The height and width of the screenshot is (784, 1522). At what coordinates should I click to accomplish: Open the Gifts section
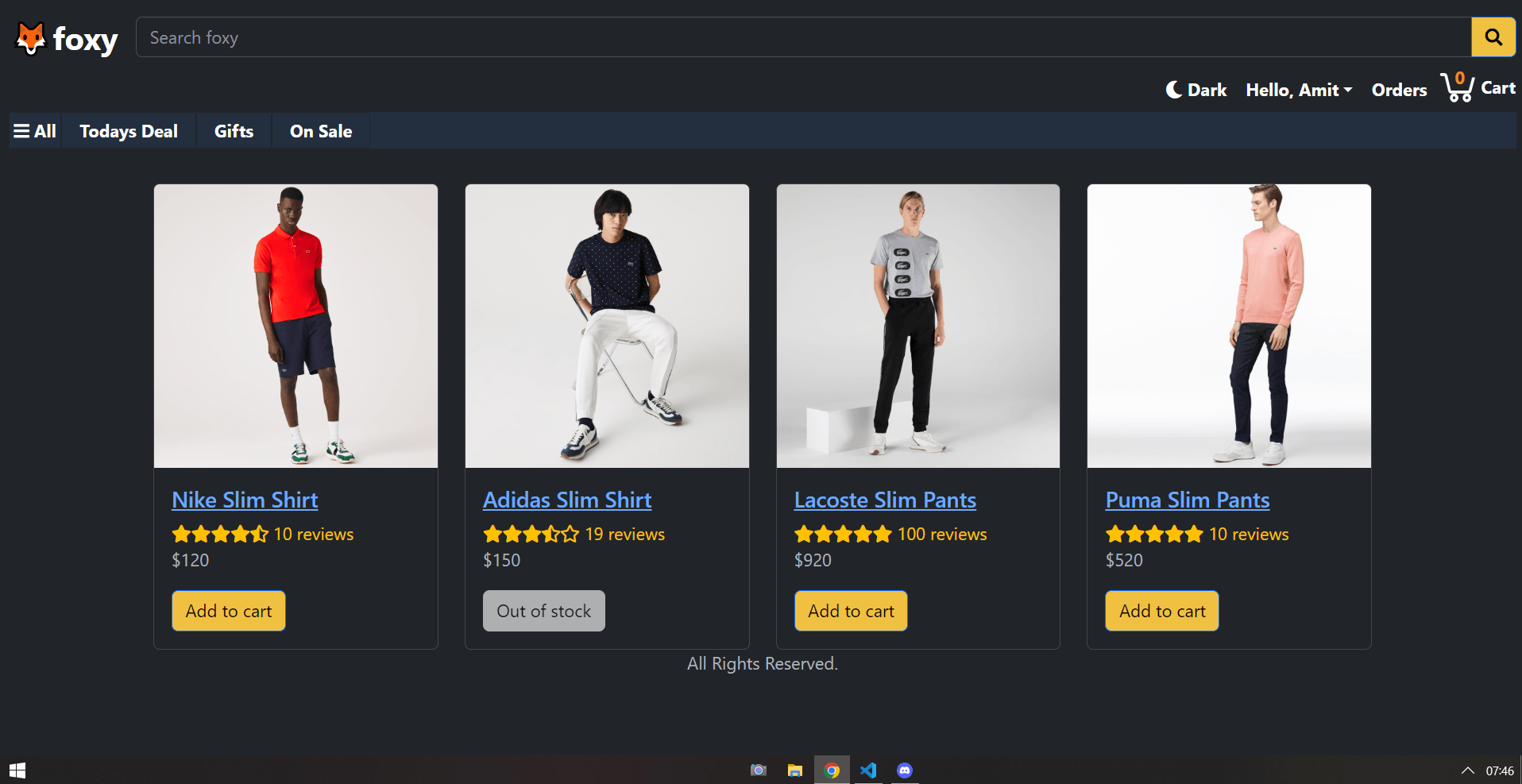(233, 130)
